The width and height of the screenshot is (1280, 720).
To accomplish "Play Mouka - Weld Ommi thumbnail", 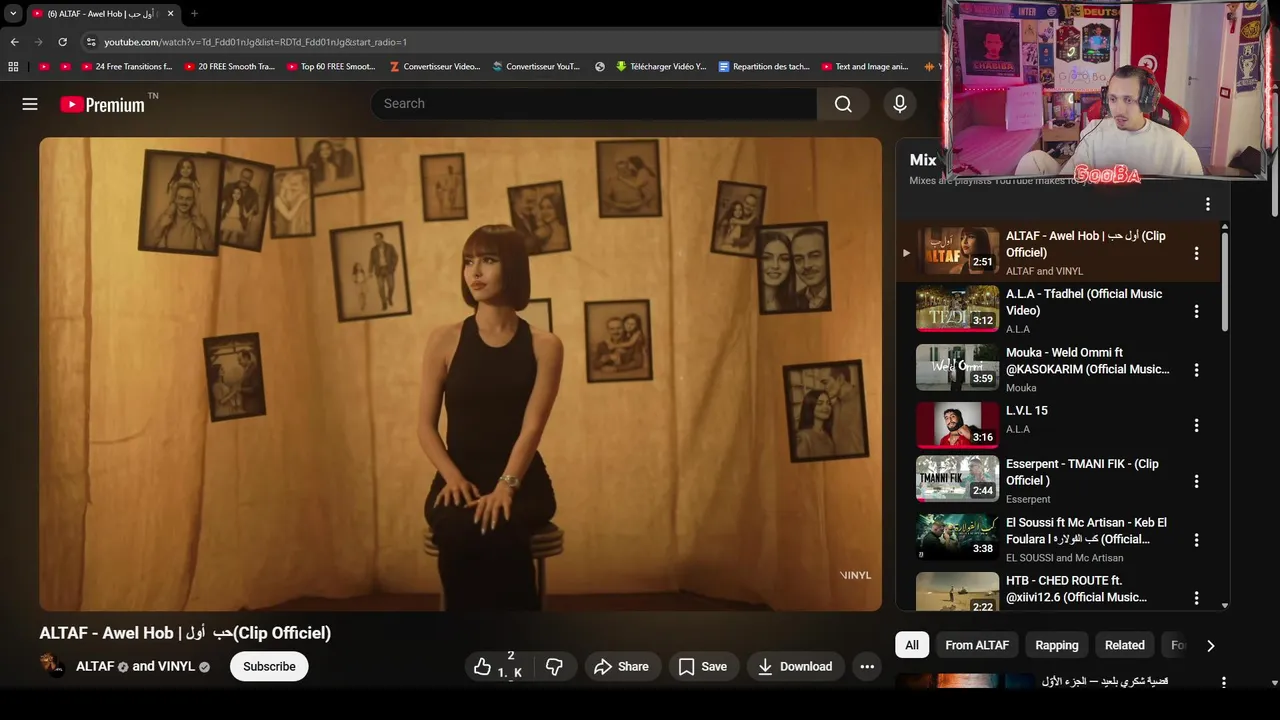I will click(957, 367).
